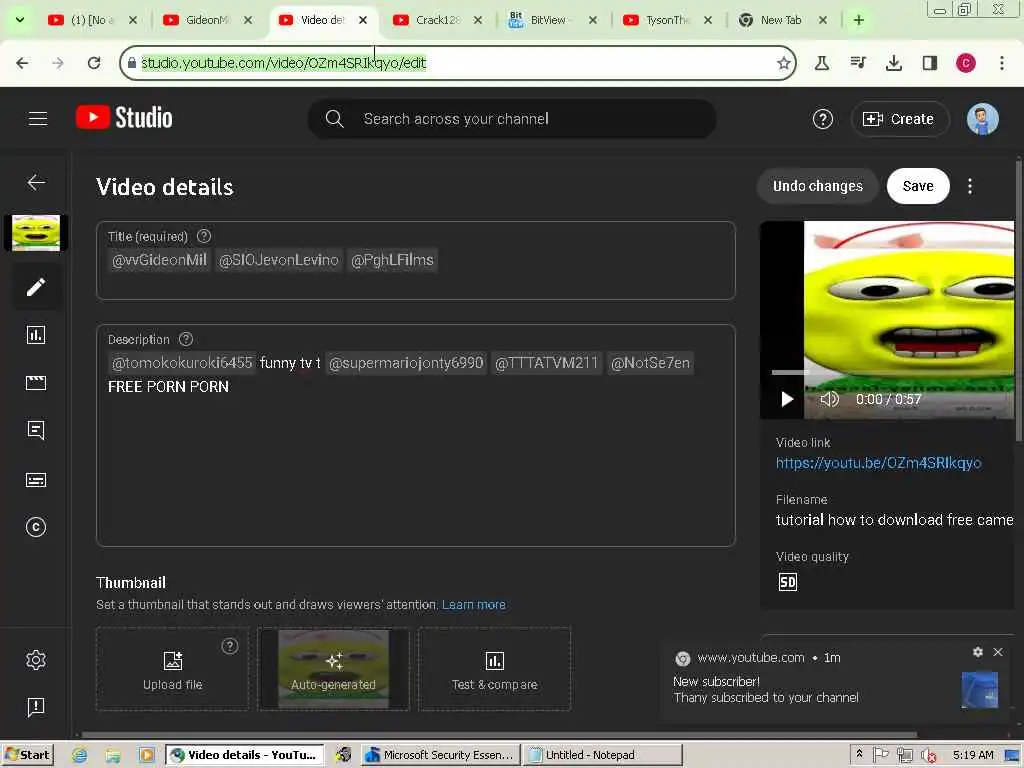The image size is (1024, 768).
Task: Open notification settings gear icon
Action: tap(978, 652)
